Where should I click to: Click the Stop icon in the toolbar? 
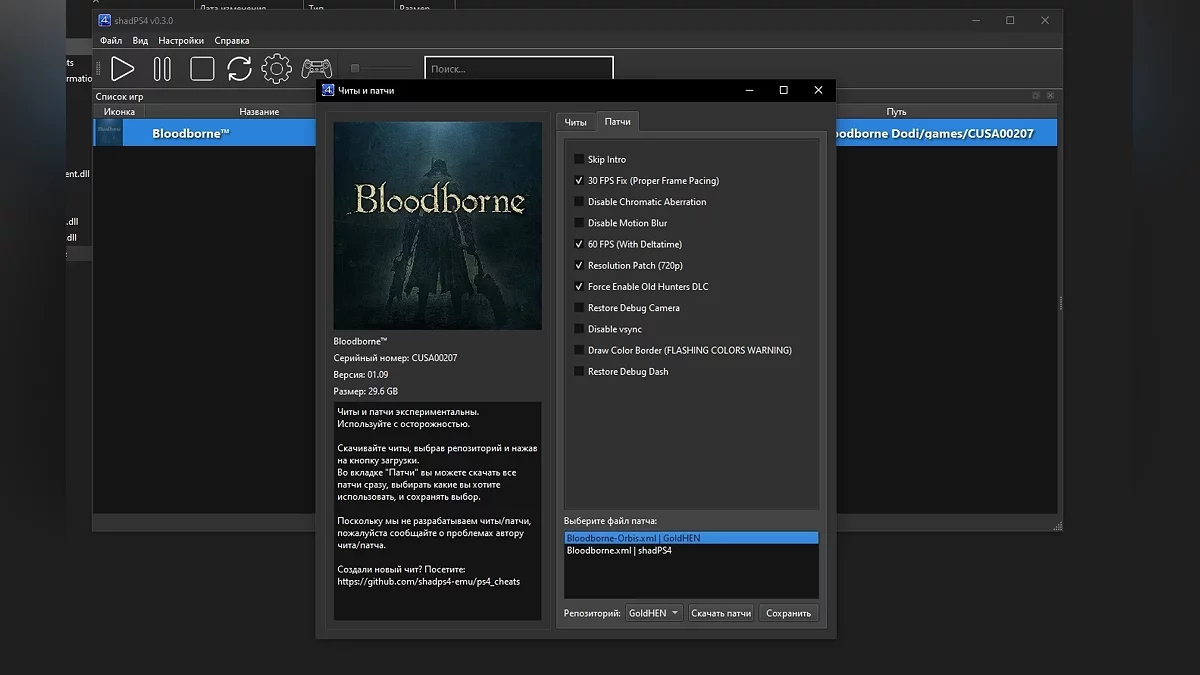(x=202, y=69)
